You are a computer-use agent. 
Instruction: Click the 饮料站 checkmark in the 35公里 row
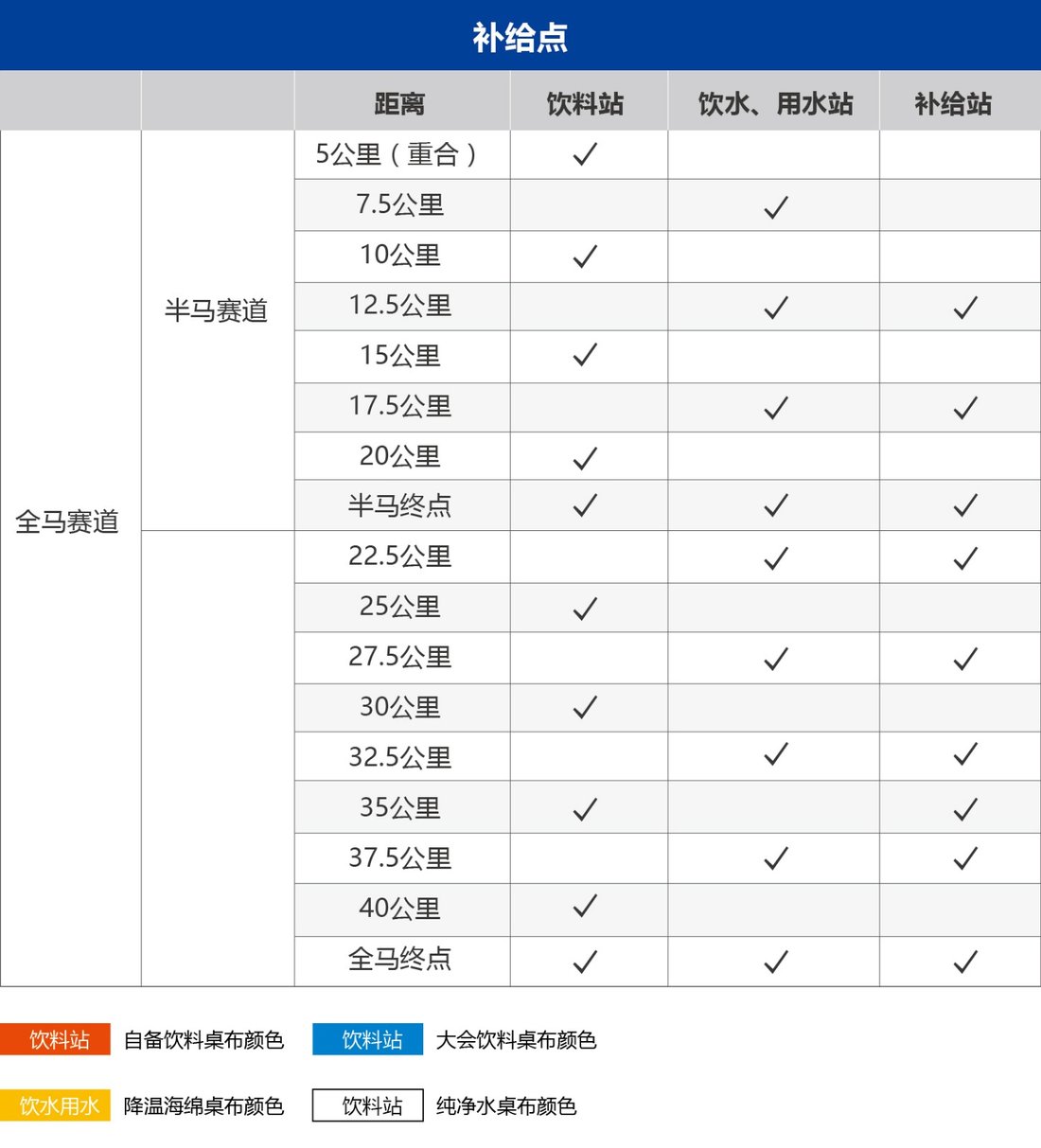click(586, 809)
